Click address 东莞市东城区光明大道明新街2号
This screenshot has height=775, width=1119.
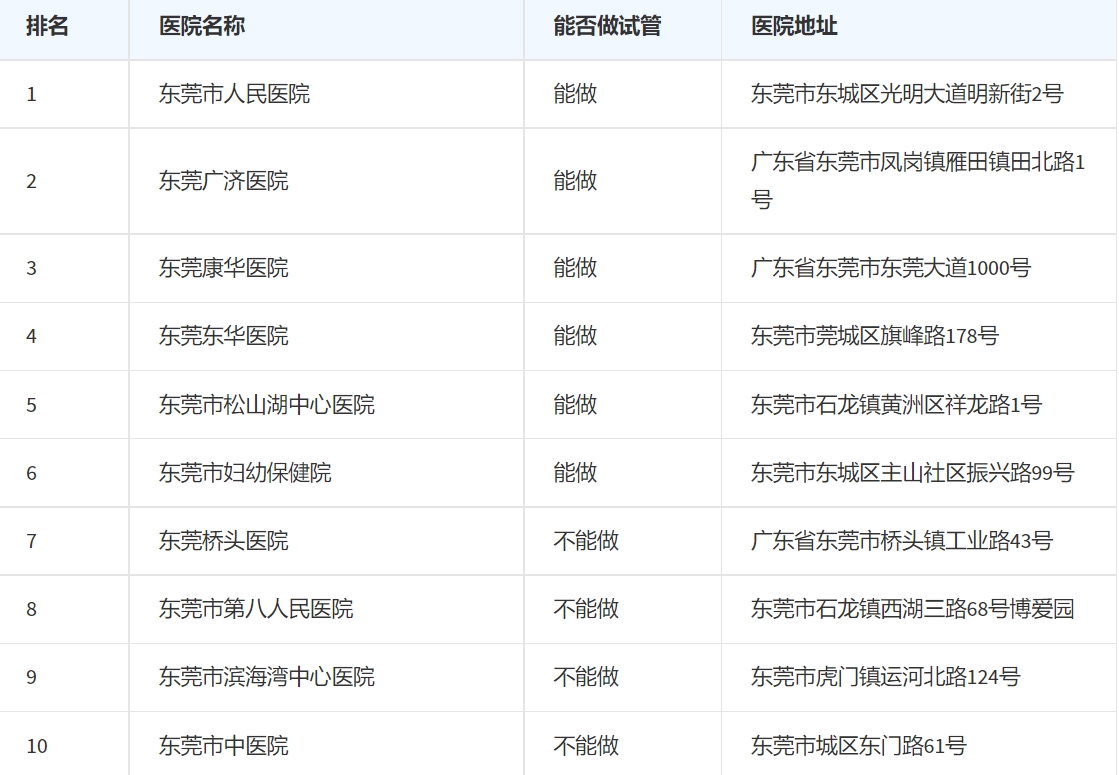pos(907,94)
